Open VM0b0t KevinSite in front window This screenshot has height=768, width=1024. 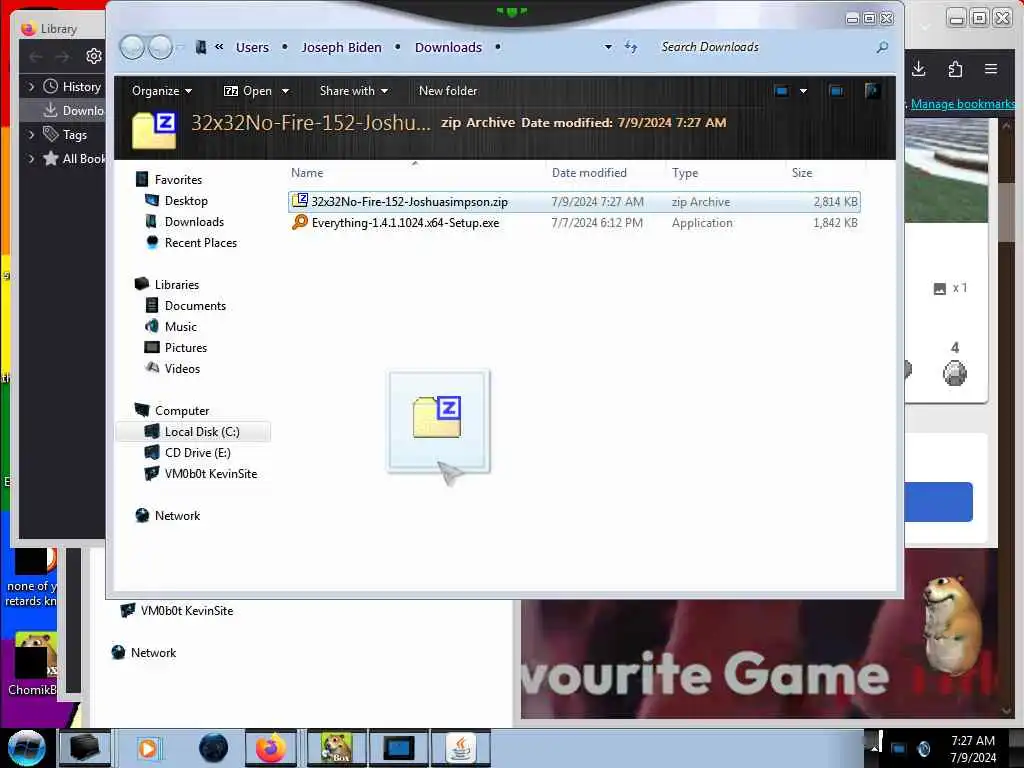pyautogui.click(x=210, y=473)
